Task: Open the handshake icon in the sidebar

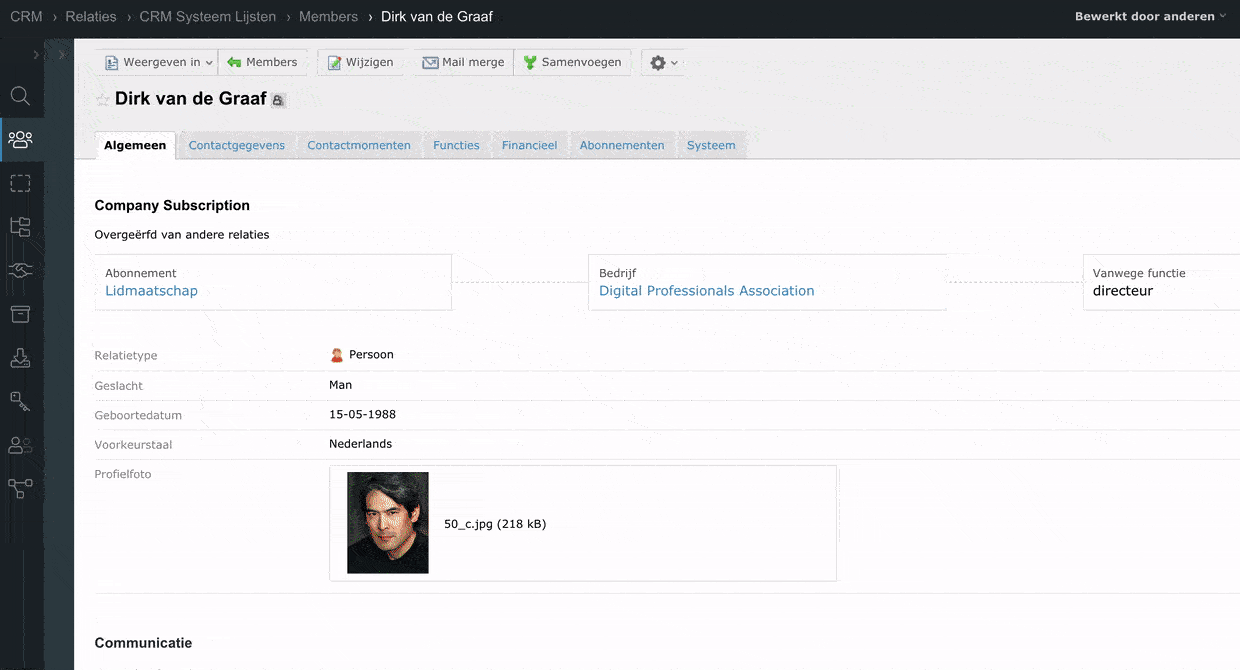Action: pyautogui.click(x=20, y=270)
